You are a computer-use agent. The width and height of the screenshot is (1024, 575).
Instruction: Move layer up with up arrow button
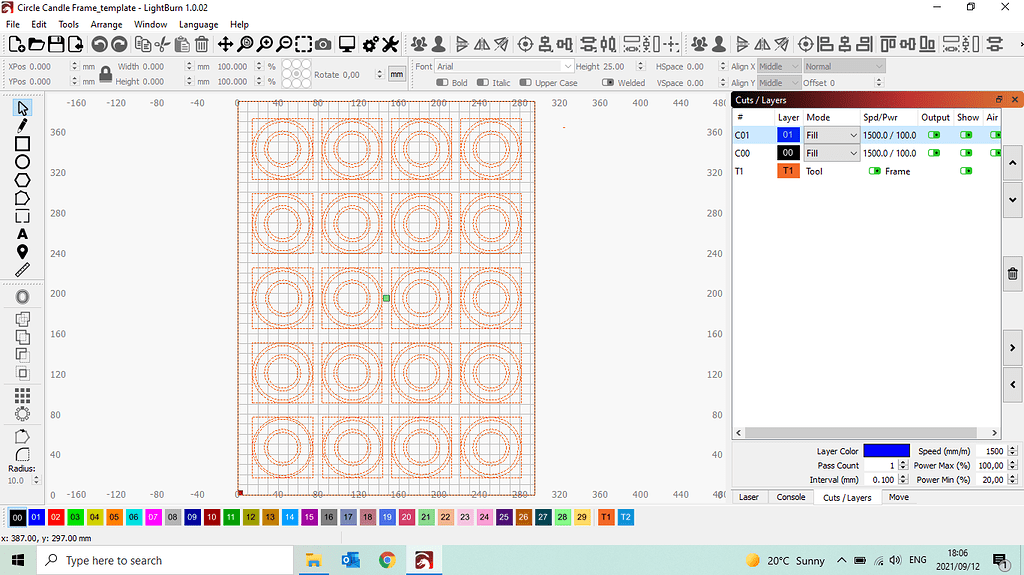[1012, 162]
